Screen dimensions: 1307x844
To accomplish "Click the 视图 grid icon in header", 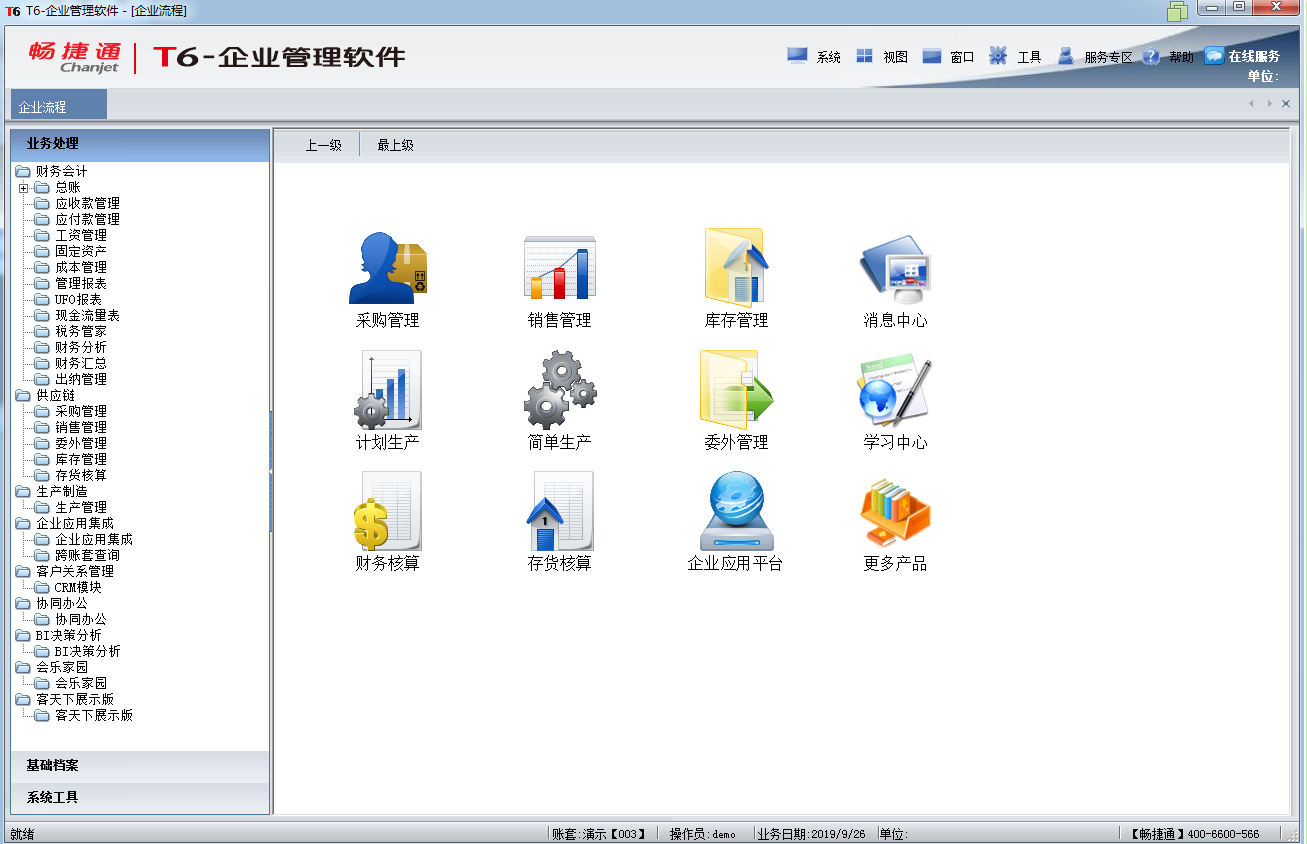I will click(865, 56).
